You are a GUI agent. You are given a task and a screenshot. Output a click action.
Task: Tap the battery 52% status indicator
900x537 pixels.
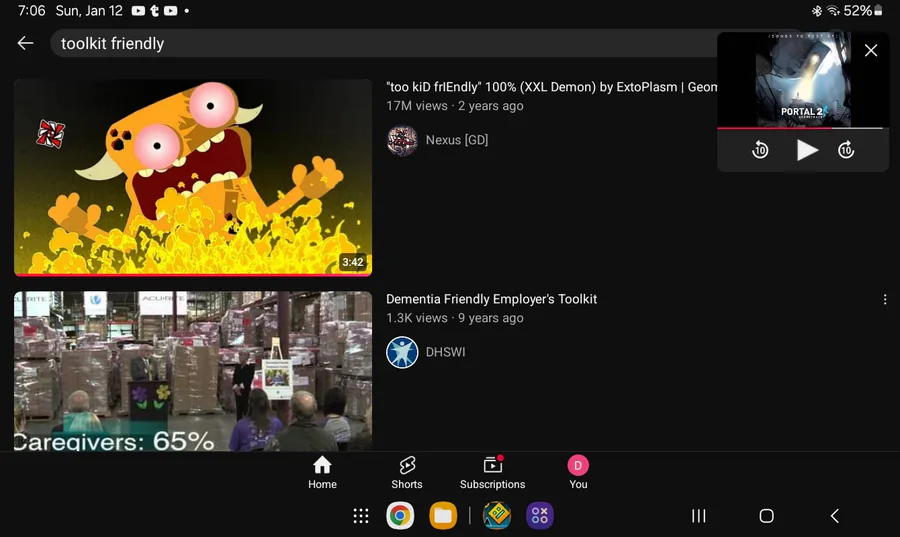click(x=863, y=11)
